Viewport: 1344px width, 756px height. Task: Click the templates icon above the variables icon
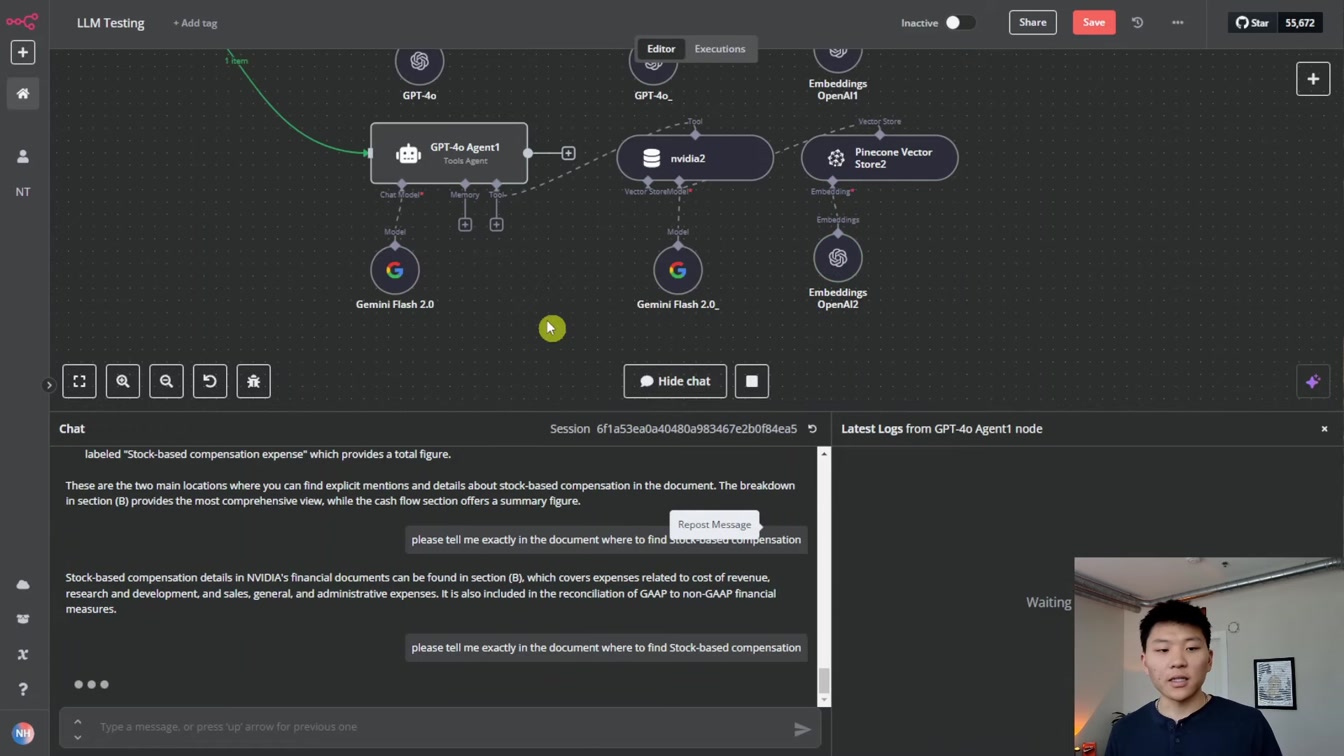pos(23,619)
